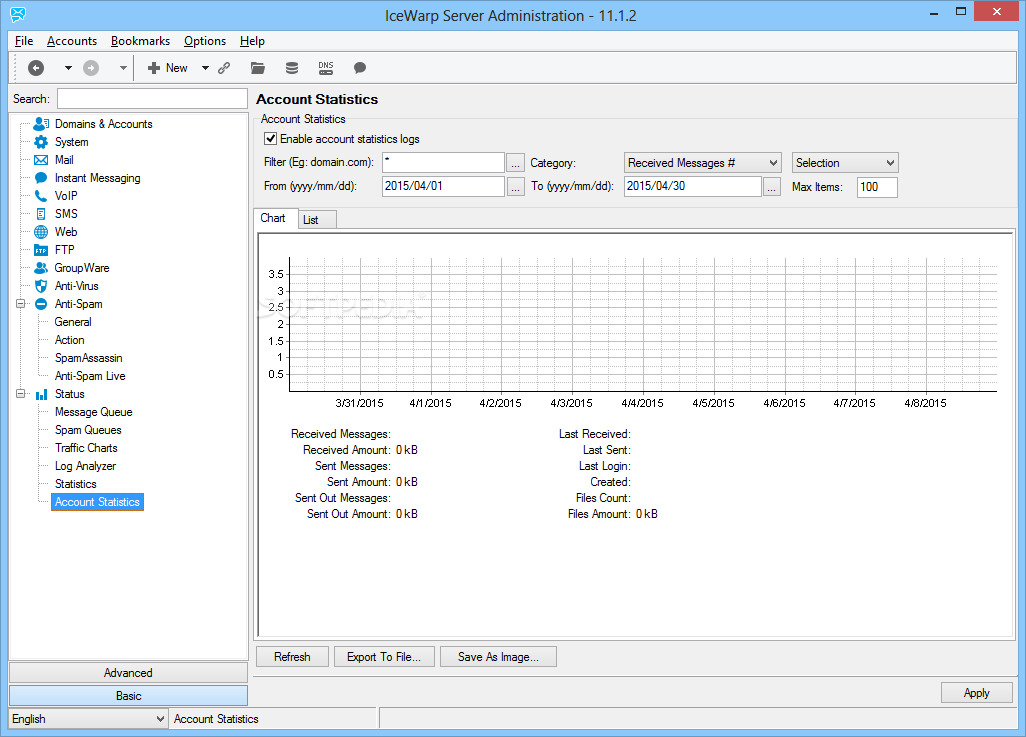Select Log Analyzer in the tree
1026x737 pixels.
[86, 466]
